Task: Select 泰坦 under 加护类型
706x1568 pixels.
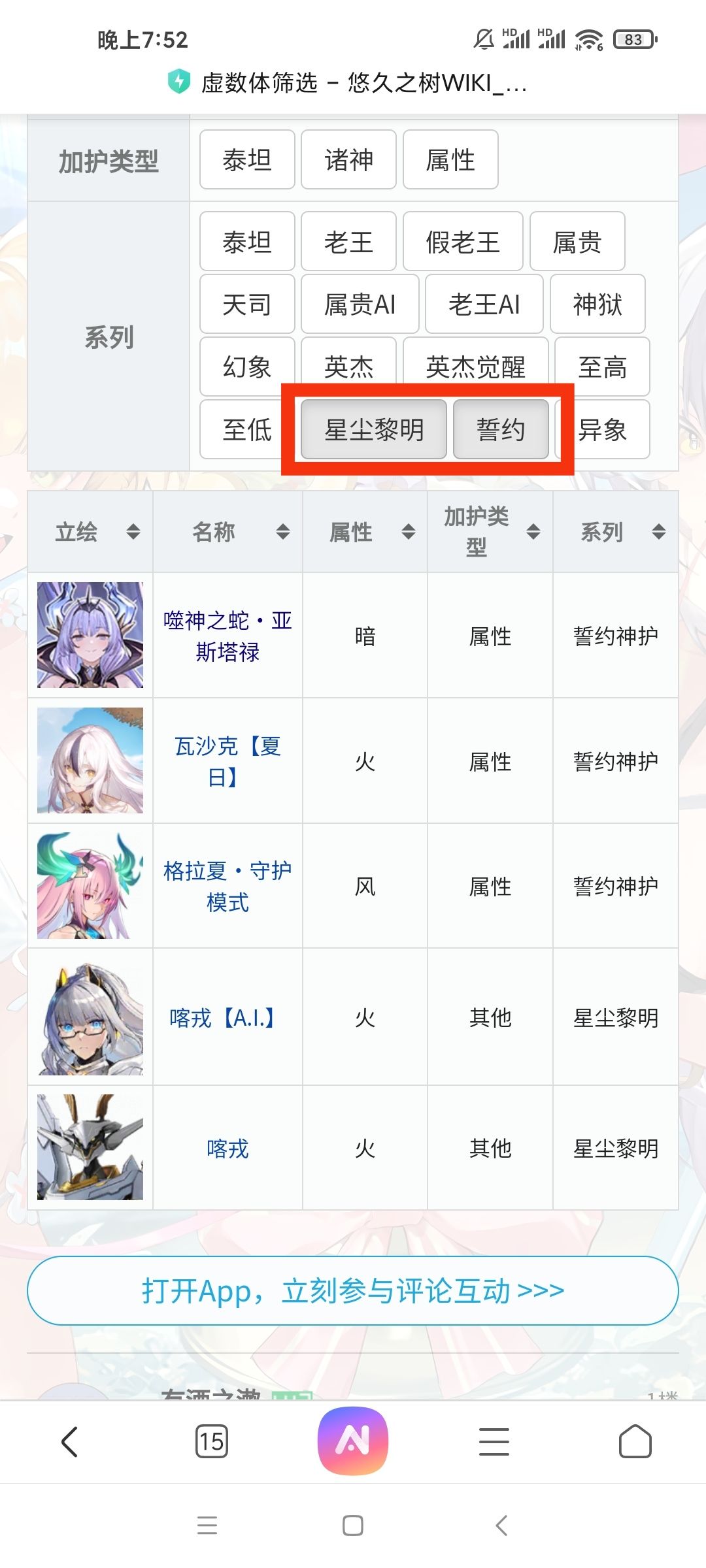Action: click(x=247, y=159)
